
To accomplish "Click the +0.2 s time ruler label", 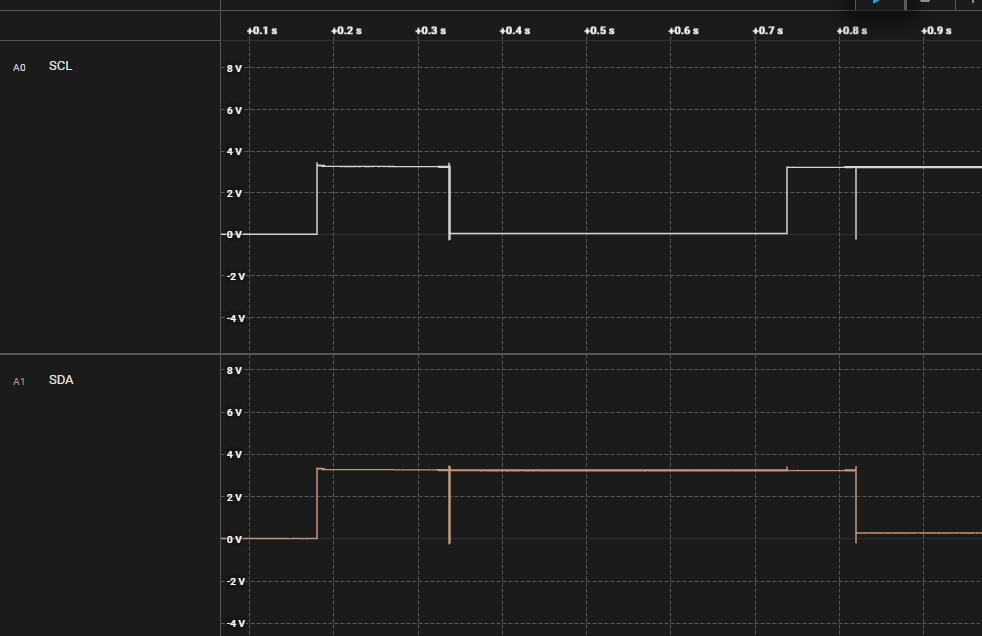I will click(x=346, y=31).
